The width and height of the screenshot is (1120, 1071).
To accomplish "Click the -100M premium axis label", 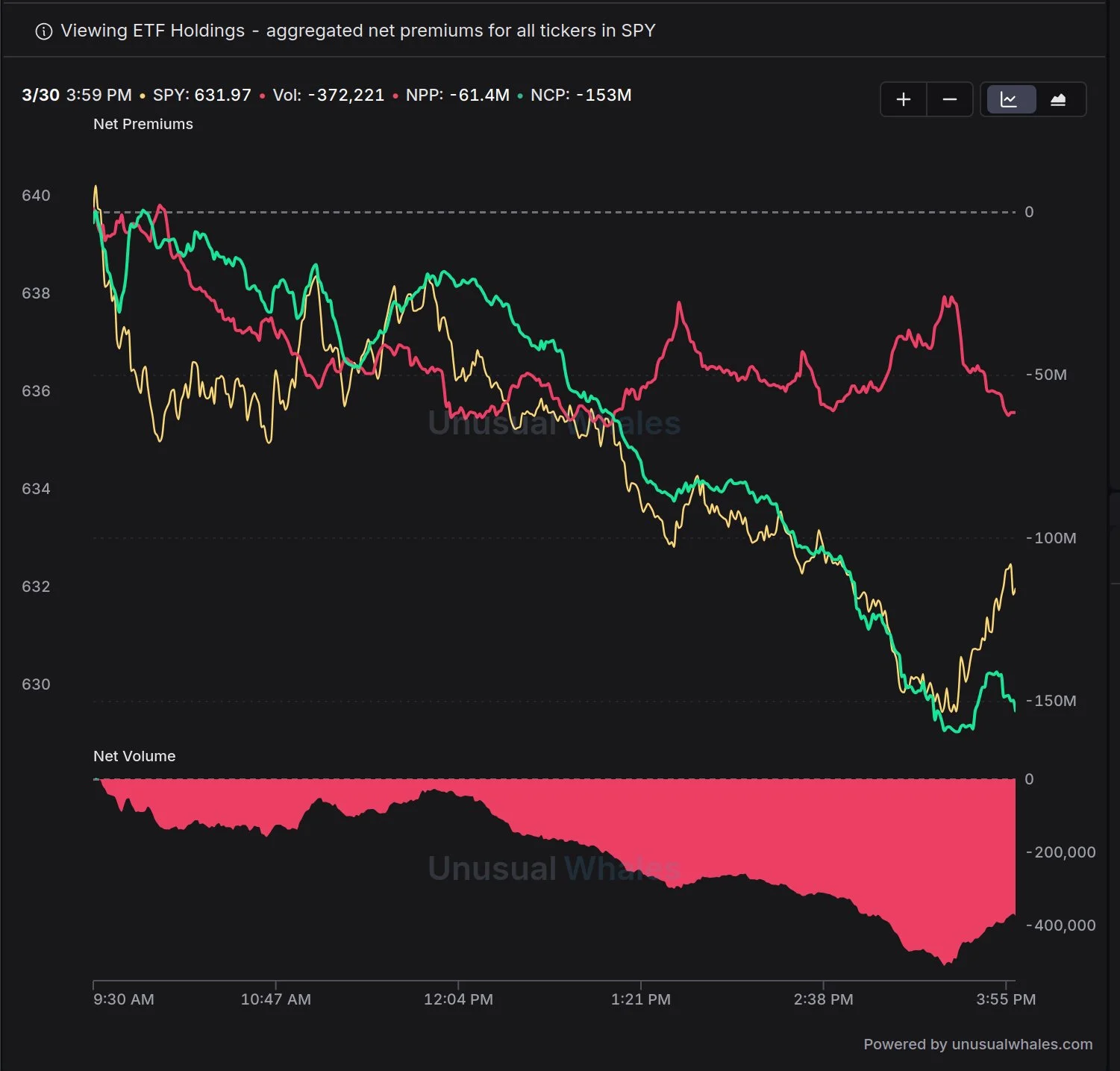I will [x=1051, y=538].
